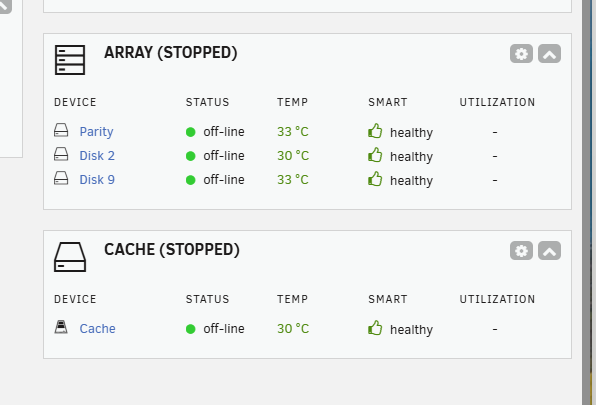Viewport: 596px width, 405px height.
Task: Open the Cache device link
Action: coord(97,329)
